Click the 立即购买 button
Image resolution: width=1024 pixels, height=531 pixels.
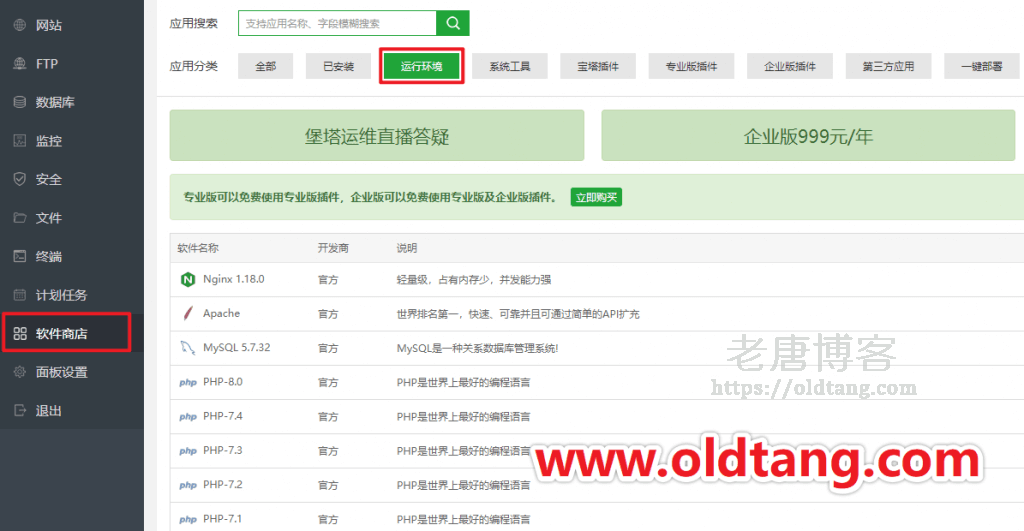click(596, 198)
